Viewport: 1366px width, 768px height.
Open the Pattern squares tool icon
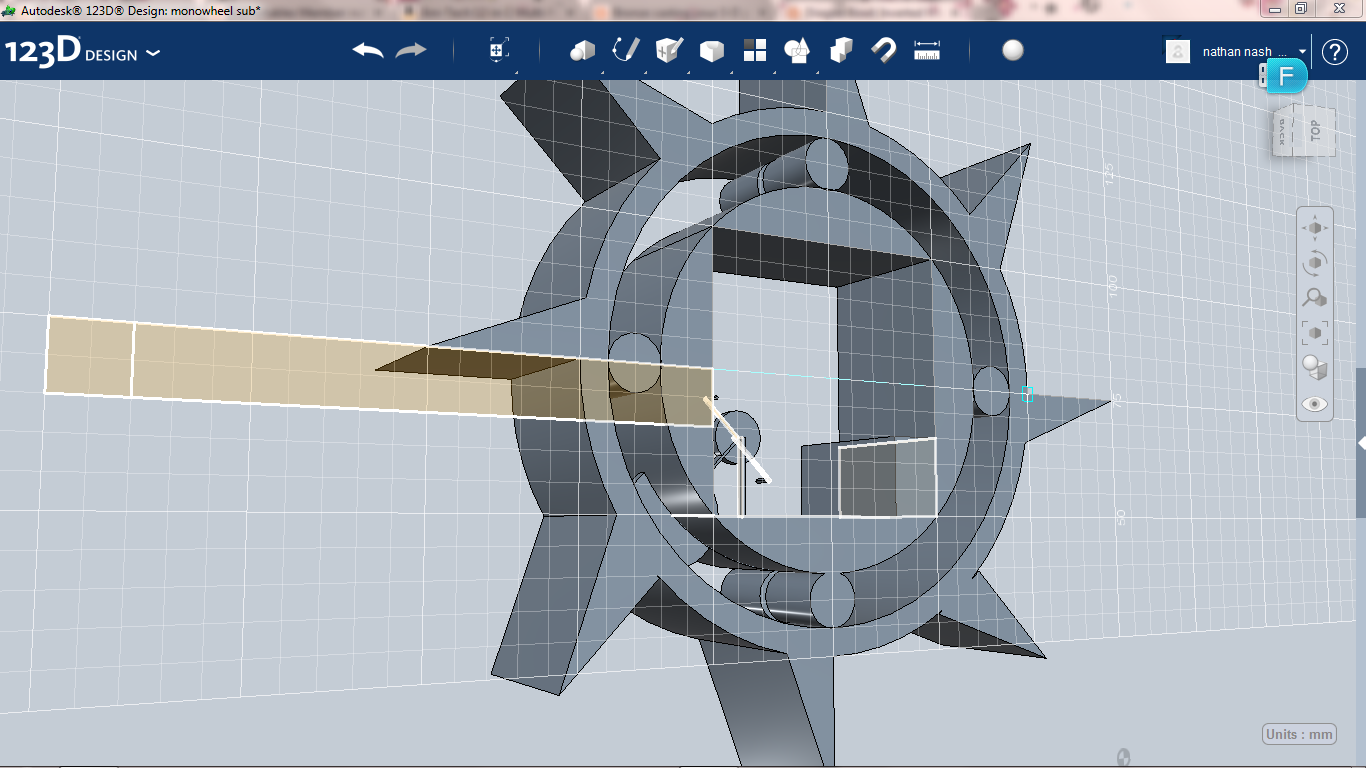click(755, 50)
